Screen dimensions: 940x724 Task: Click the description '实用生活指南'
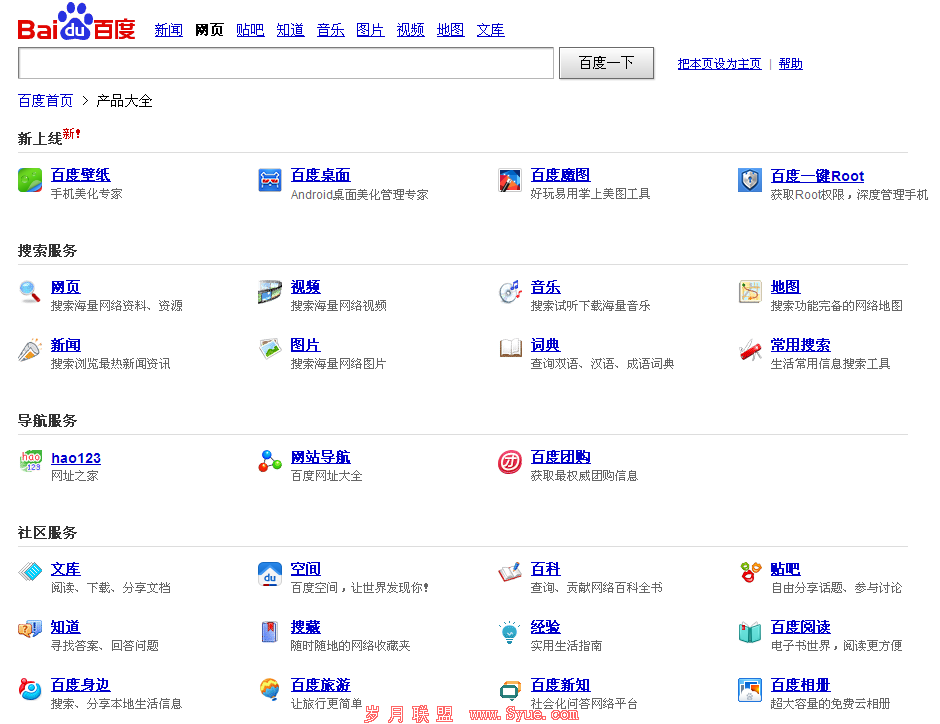pyautogui.click(x=567, y=645)
